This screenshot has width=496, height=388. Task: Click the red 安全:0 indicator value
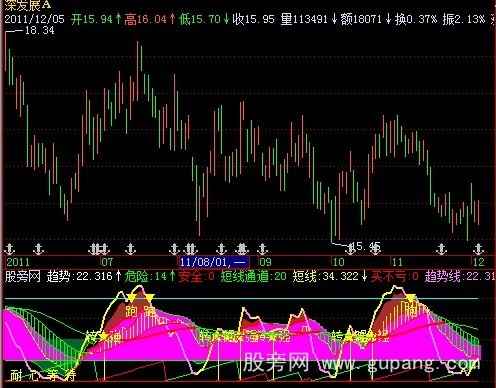[196, 276]
